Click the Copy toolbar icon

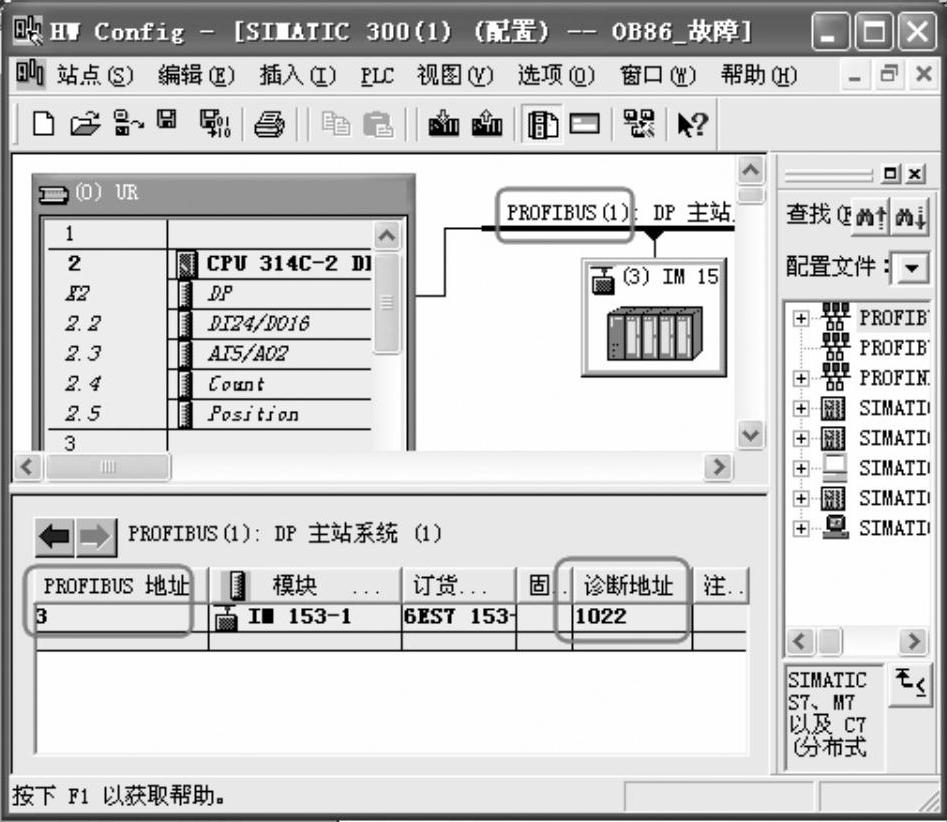336,124
